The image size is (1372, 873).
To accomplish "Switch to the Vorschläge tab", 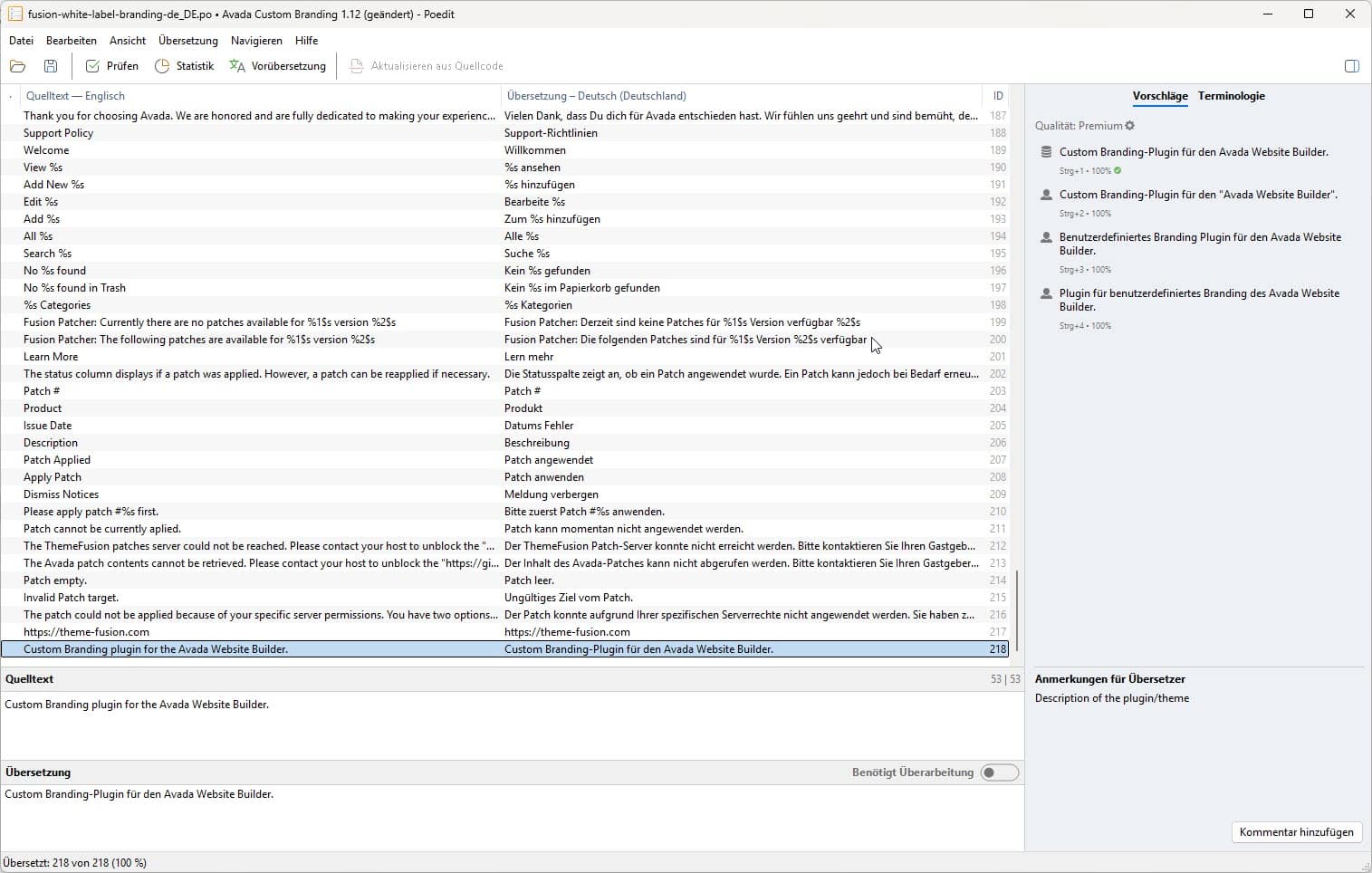I will pos(1160,96).
